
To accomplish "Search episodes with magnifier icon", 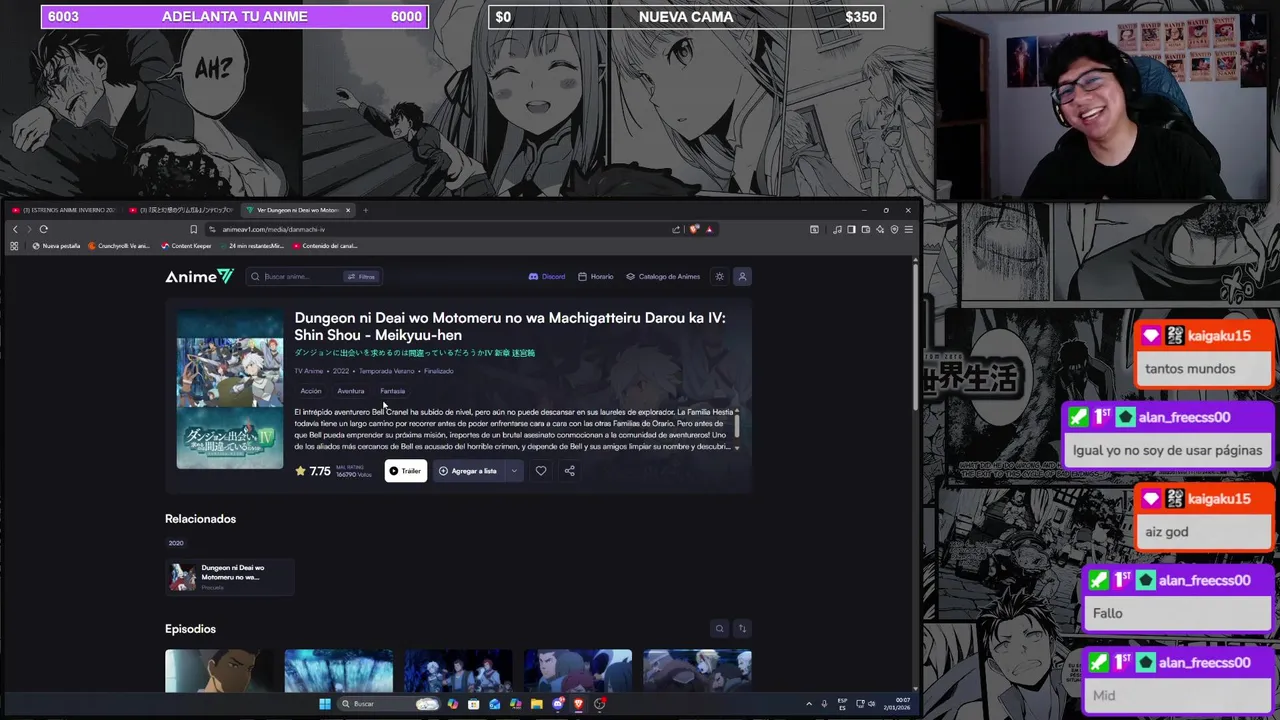I will [719, 629].
